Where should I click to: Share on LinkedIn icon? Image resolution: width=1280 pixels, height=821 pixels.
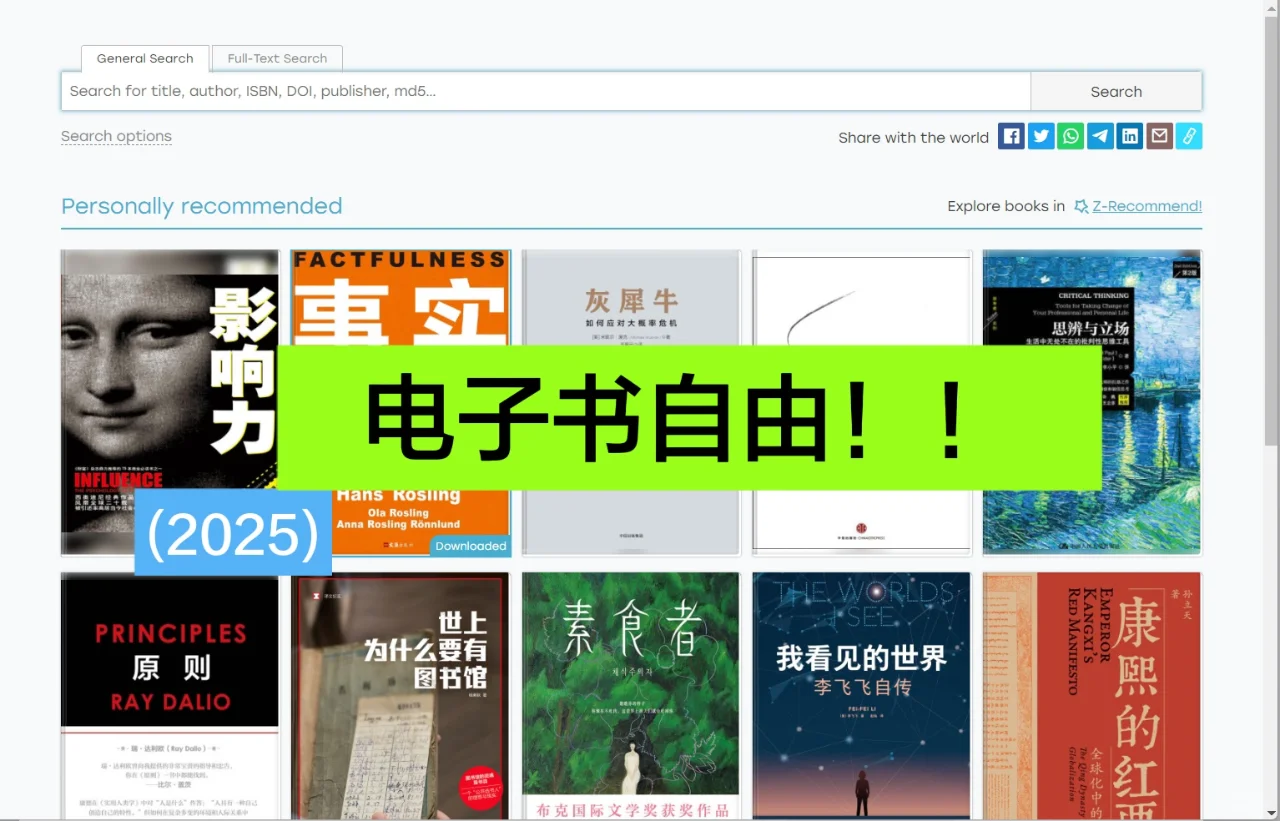pos(1130,137)
